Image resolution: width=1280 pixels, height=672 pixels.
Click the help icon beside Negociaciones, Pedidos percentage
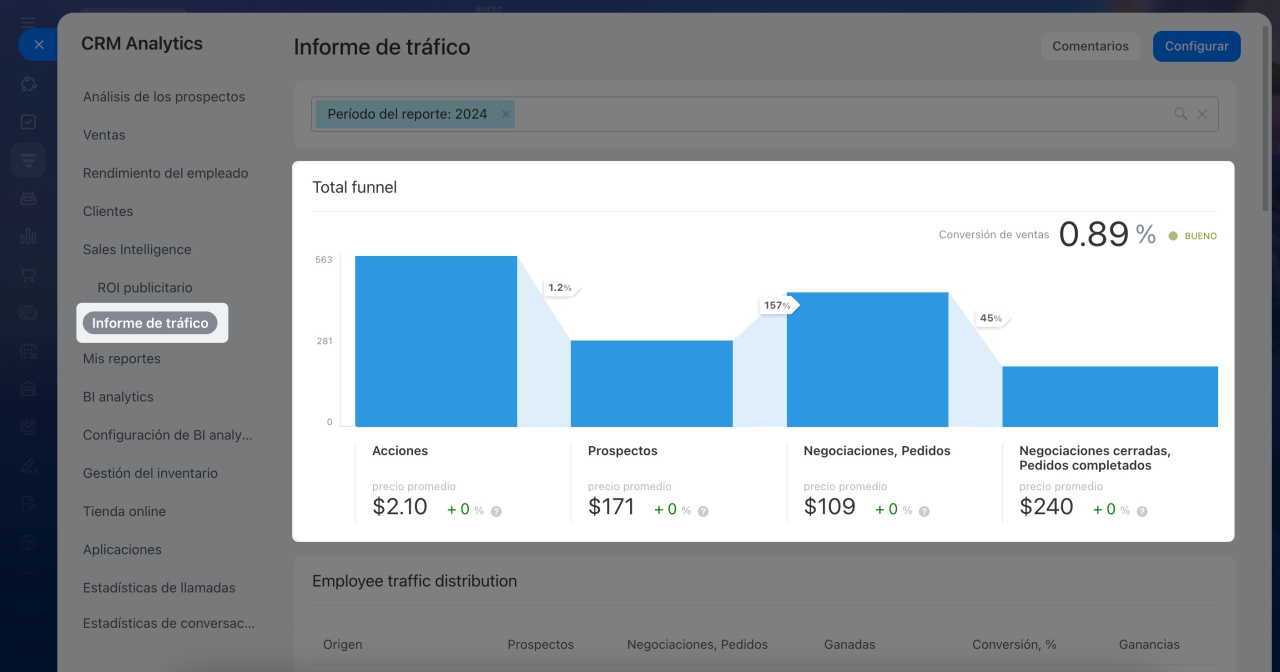coord(924,511)
